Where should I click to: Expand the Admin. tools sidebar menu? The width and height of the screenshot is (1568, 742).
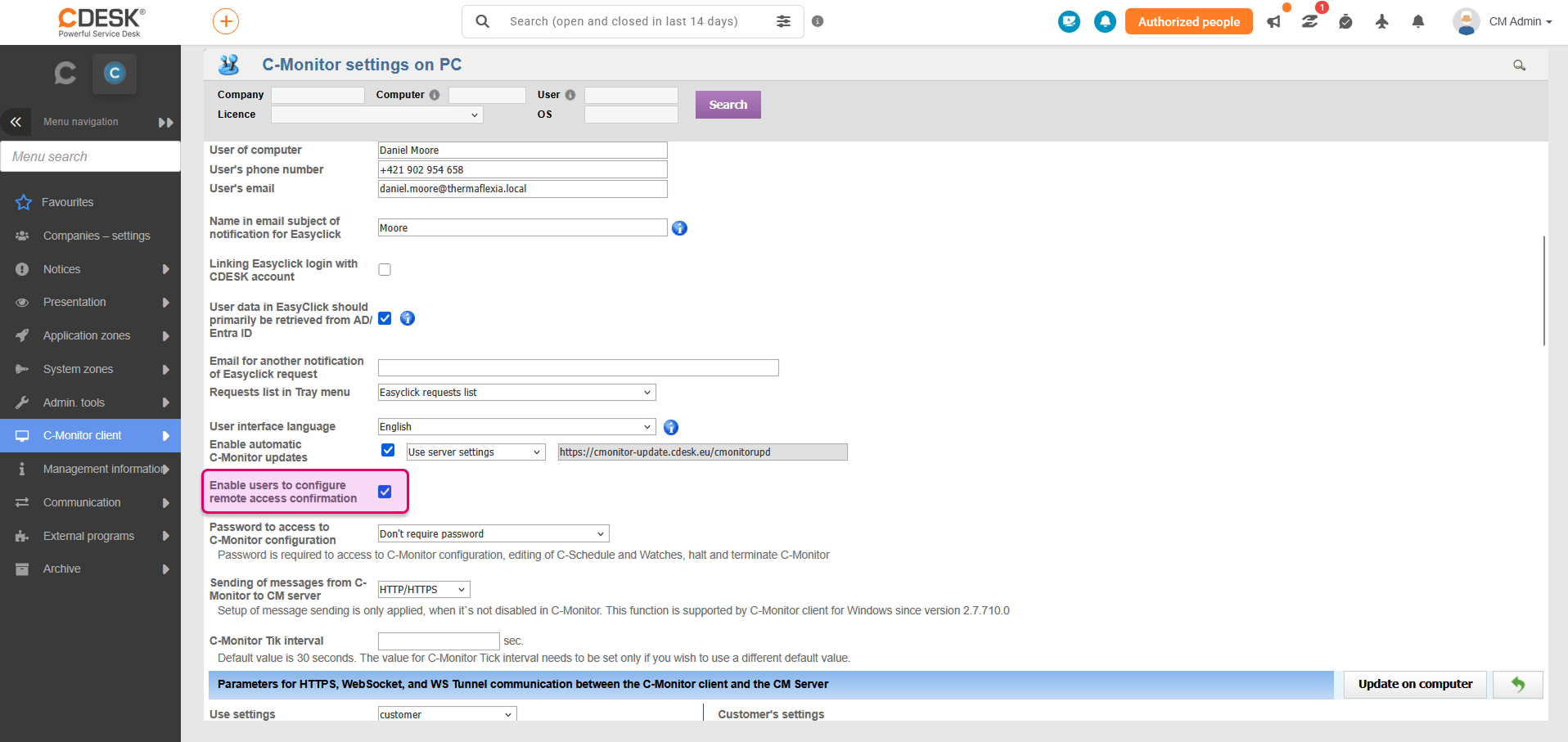pos(90,402)
